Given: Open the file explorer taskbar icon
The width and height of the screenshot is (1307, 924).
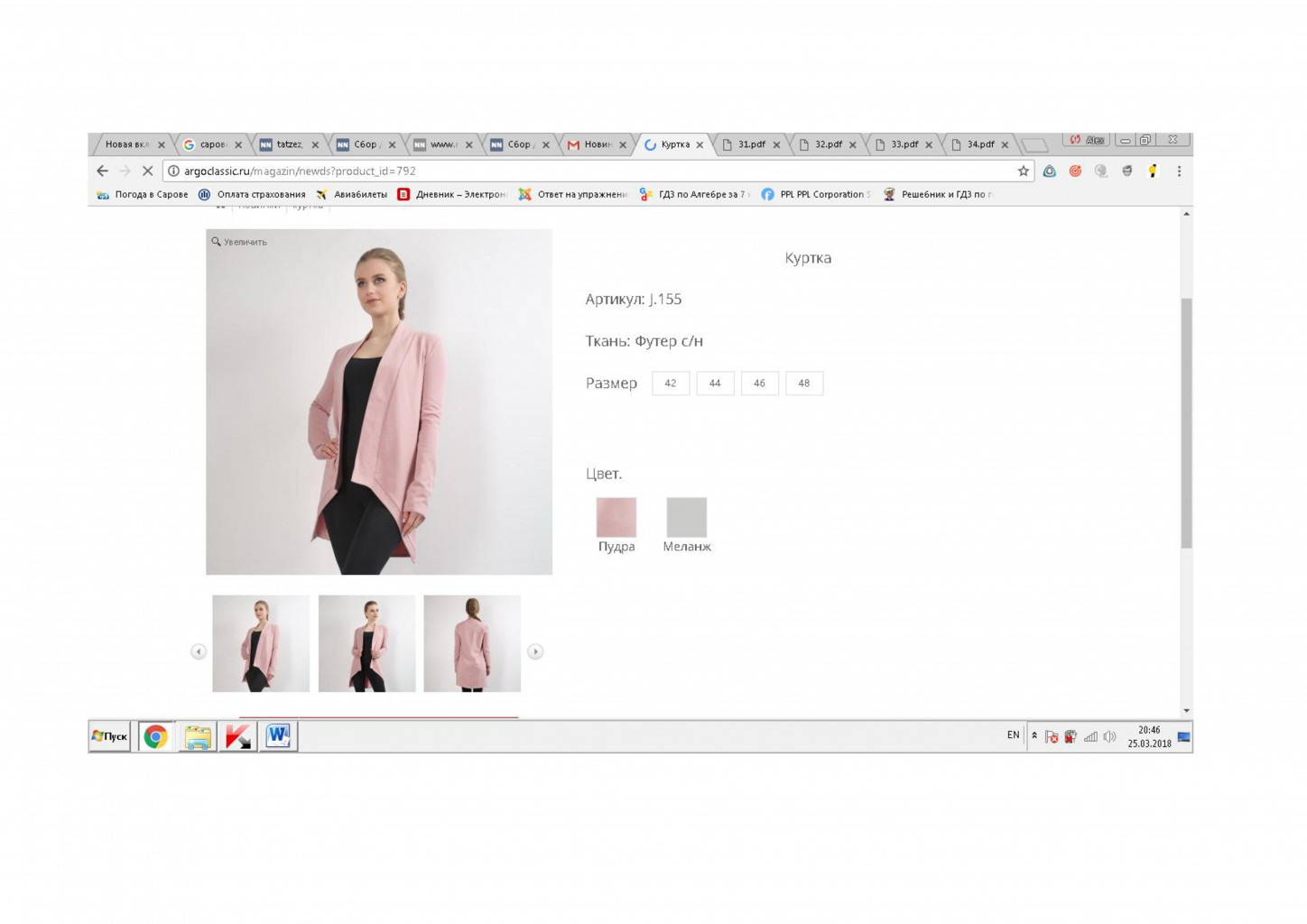Looking at the screenshot, I should tap(197, 737).
